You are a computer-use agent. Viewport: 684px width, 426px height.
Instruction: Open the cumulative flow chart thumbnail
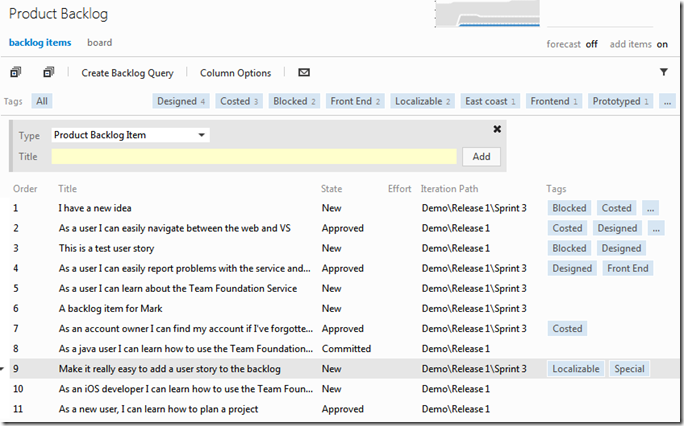point(487,14)
